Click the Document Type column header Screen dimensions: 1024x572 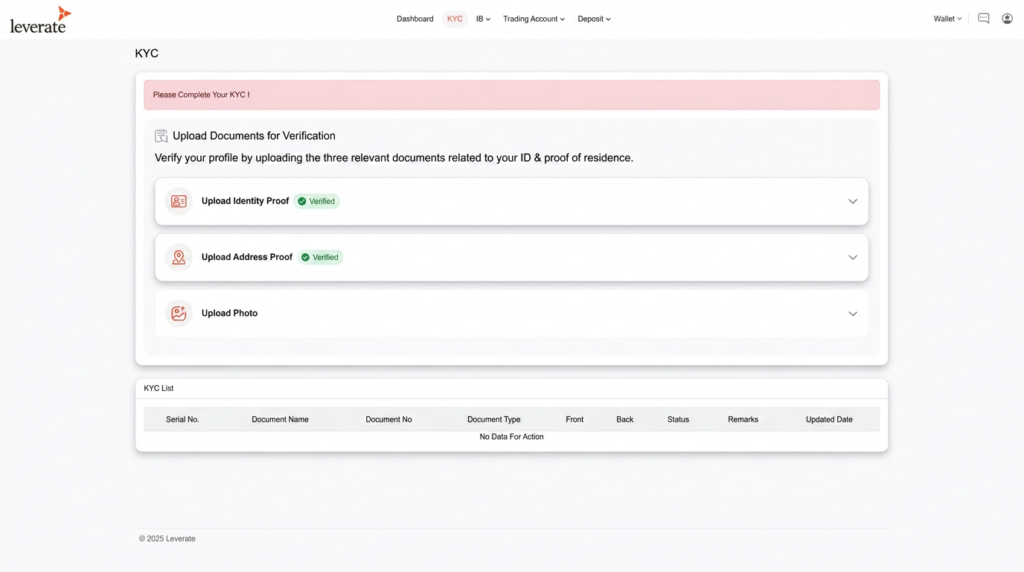(494, 419)
